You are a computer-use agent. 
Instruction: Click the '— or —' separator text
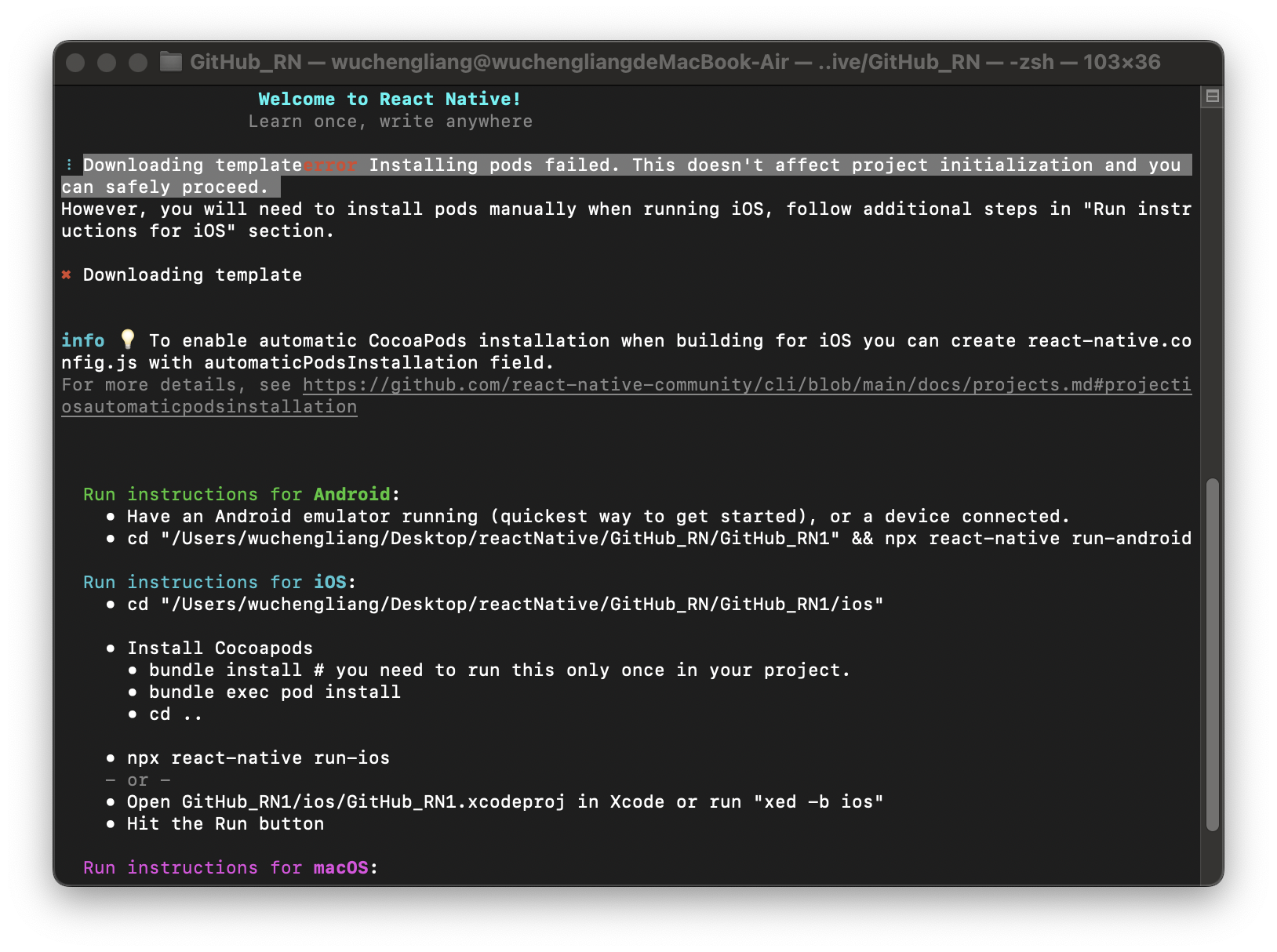click(x=138, y=780)
